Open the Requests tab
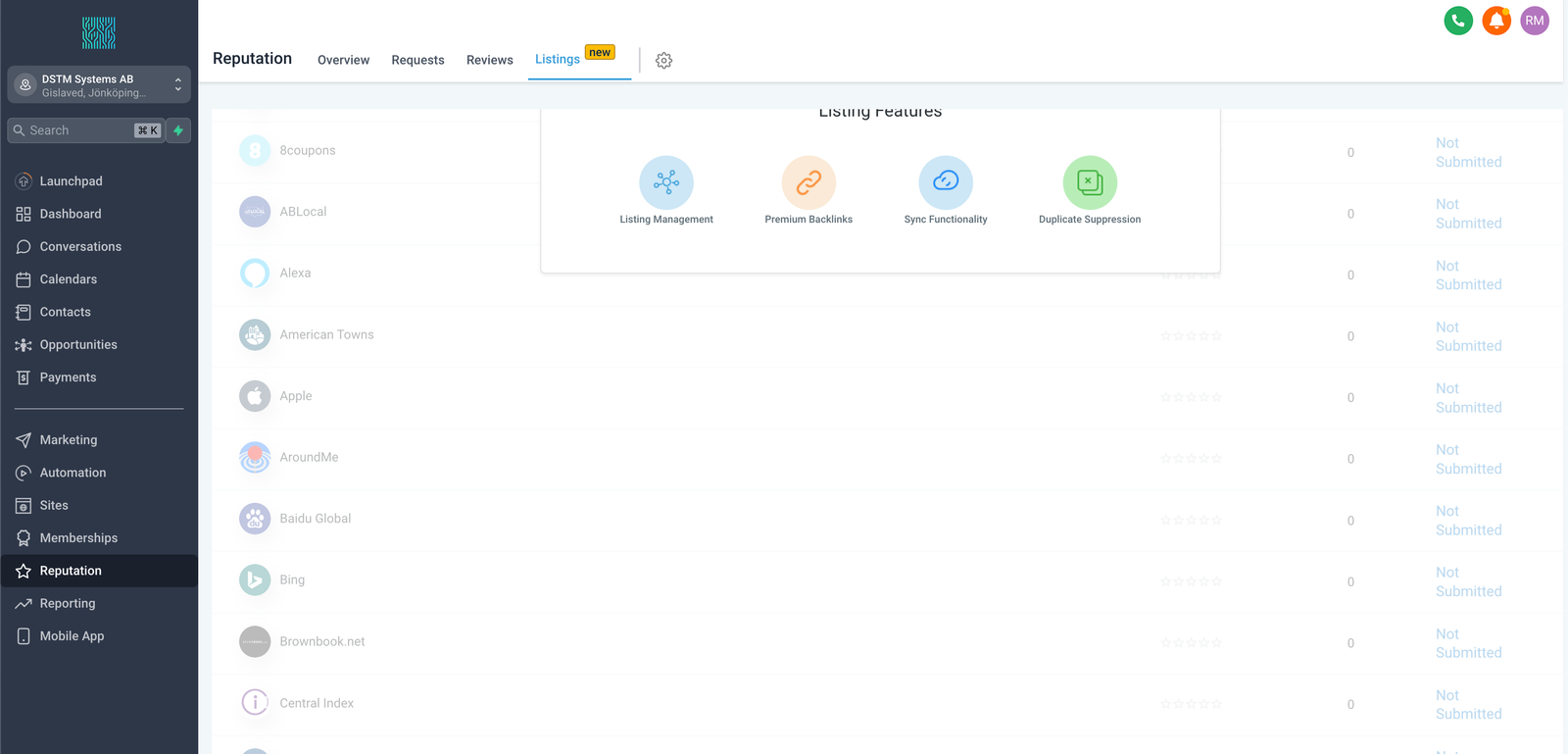Screen dimensions: 1568x754 (417, 61)
